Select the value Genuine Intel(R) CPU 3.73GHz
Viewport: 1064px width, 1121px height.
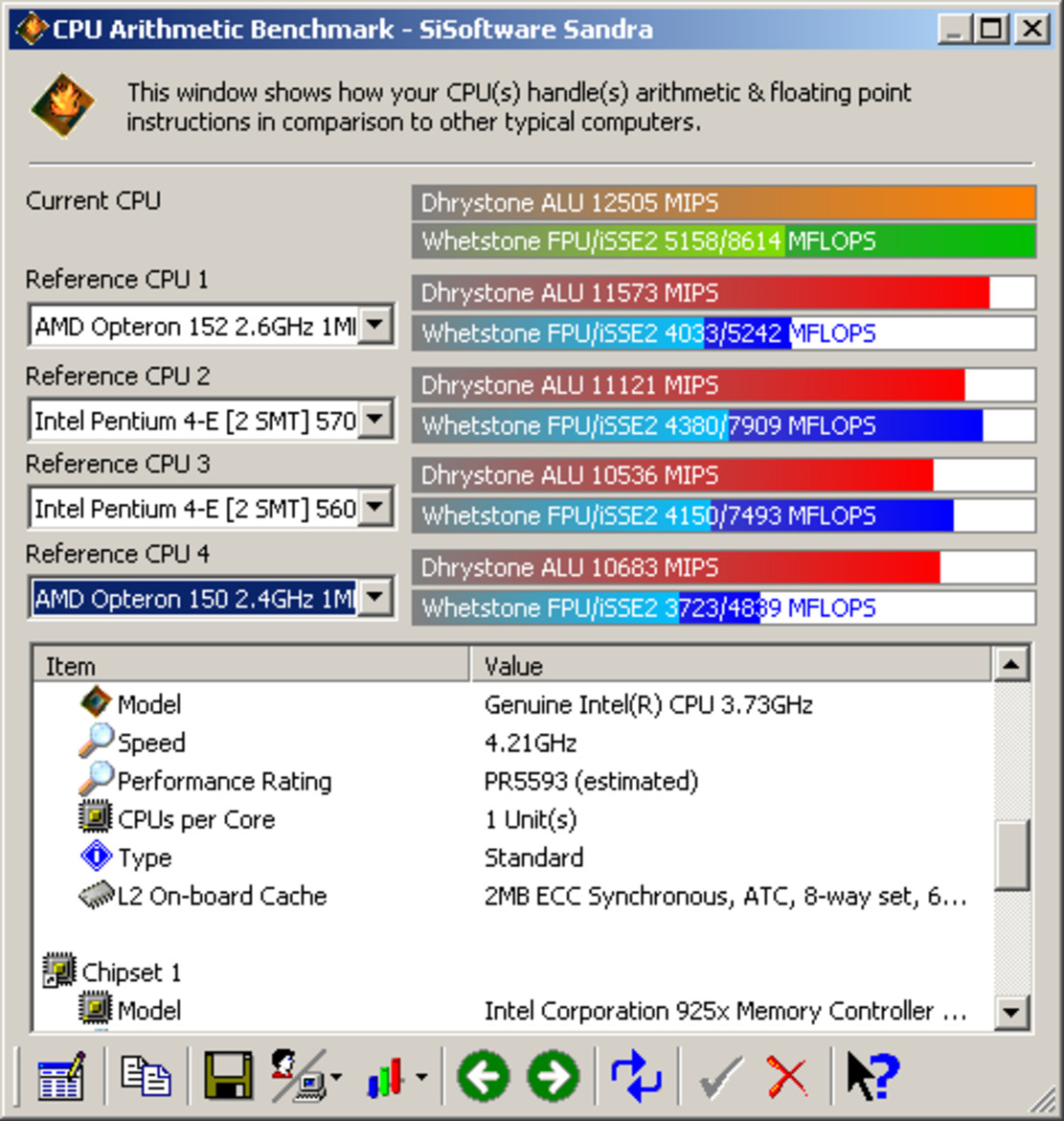[x=648, y=705]
